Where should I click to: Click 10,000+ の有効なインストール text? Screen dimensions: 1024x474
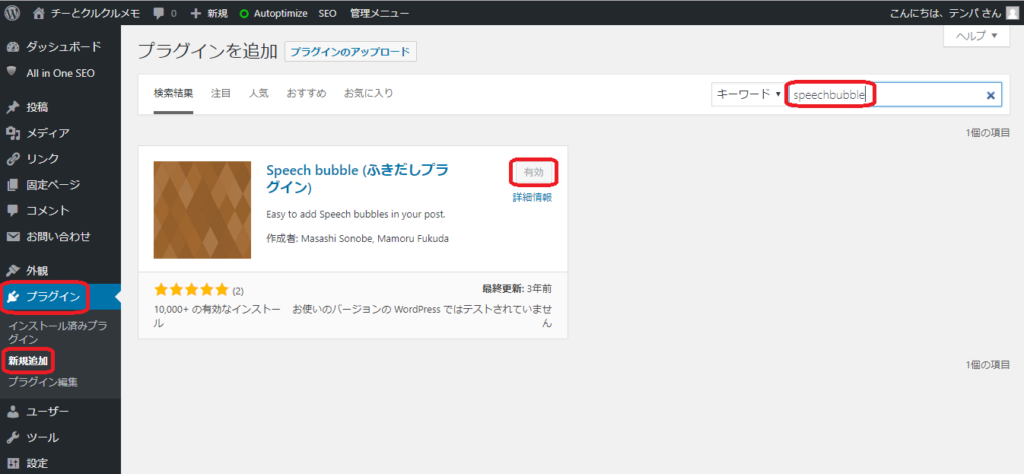coord(218,315)
